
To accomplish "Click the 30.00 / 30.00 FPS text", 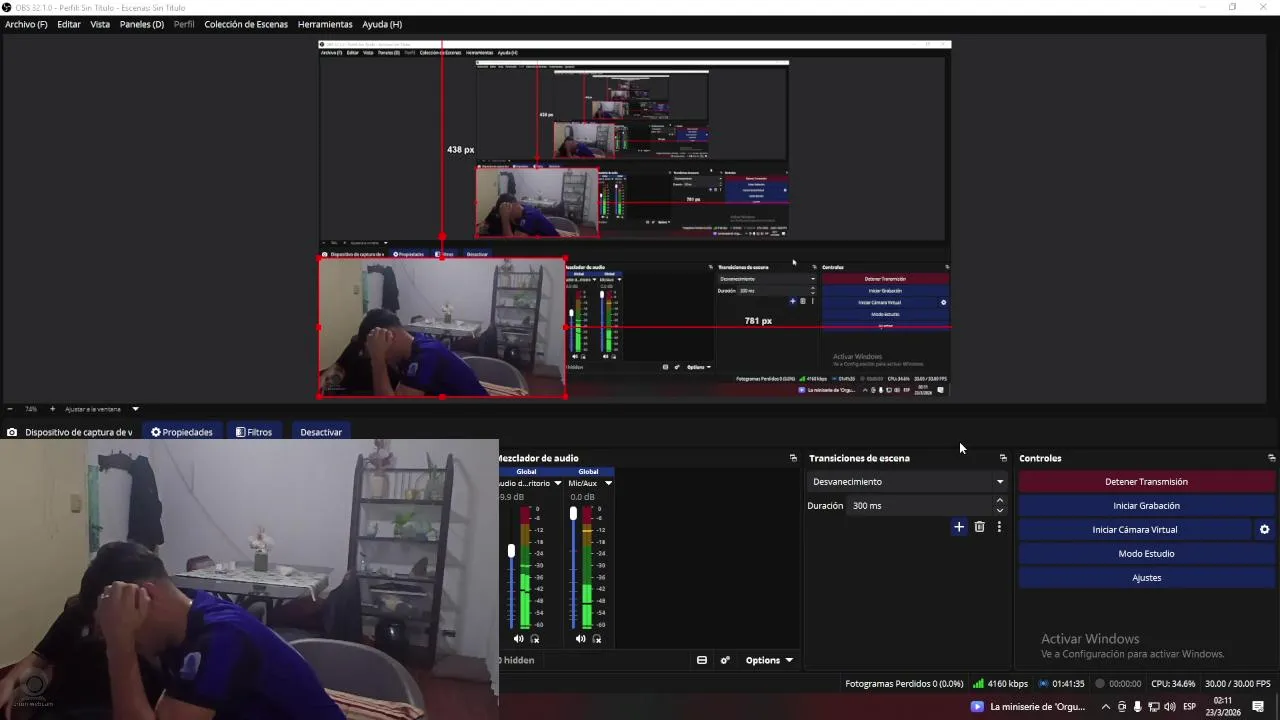I will (1238, 684).
